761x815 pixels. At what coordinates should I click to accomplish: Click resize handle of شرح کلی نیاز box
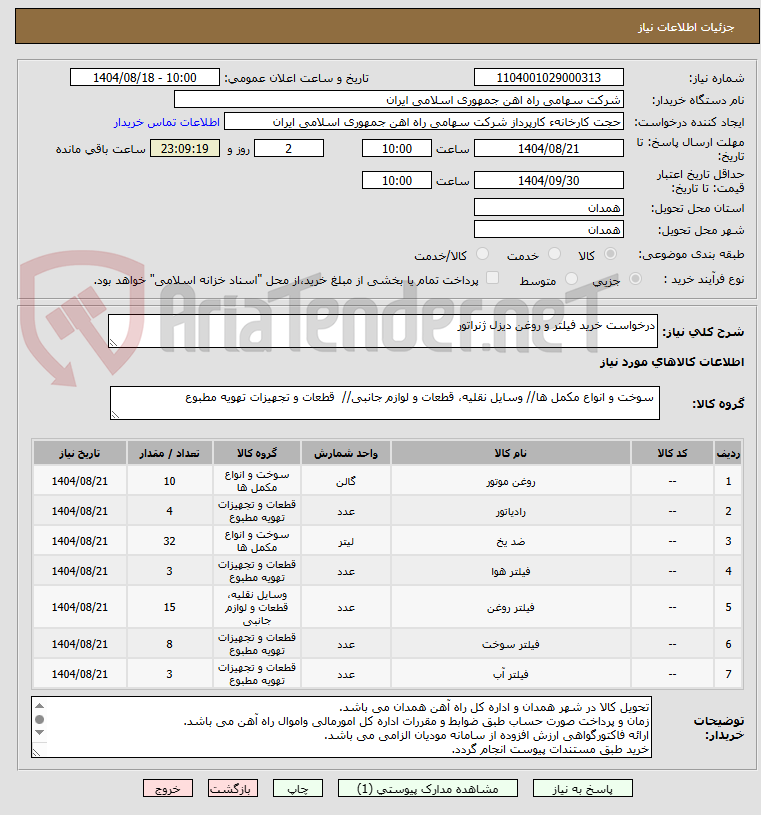[x=113, y=343]
